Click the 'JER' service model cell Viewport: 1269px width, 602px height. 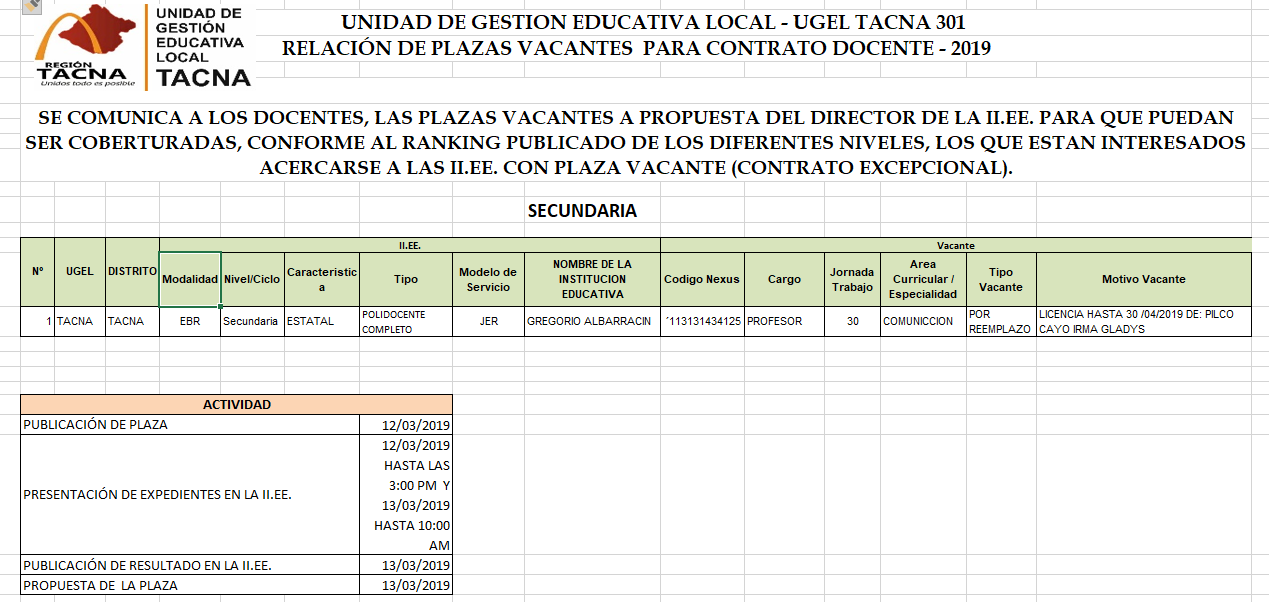pyautogui.click(x=488, y=322)
